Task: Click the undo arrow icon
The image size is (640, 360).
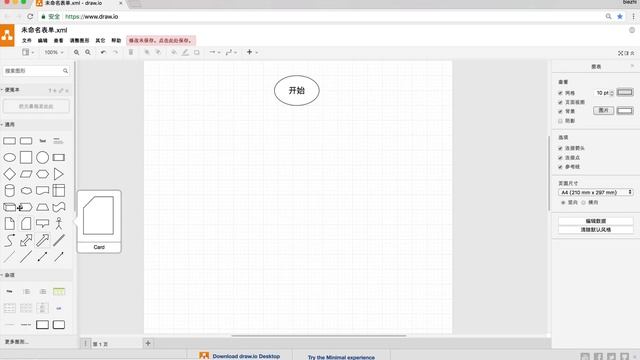Action: [x=103, y=52]
